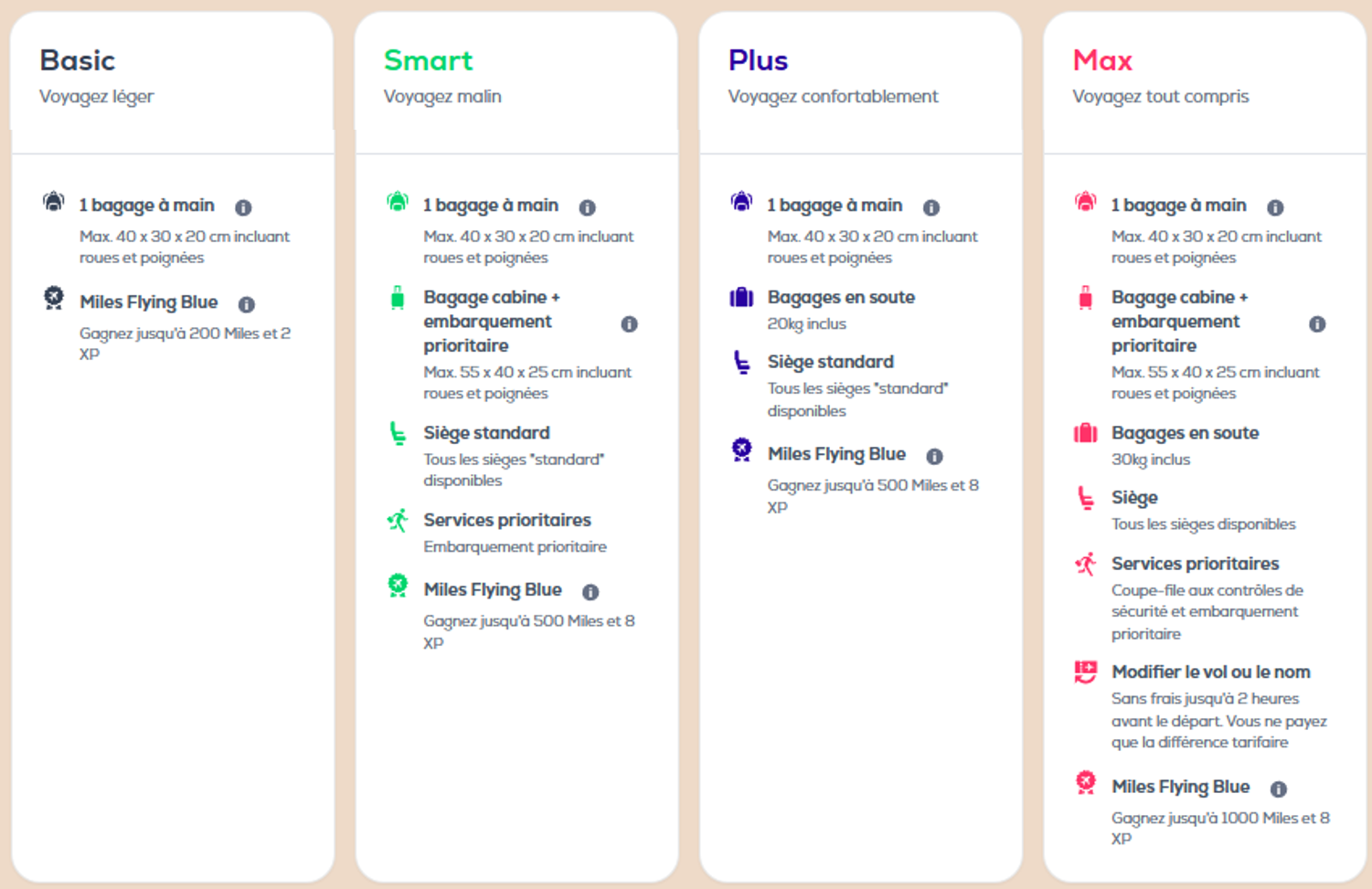Click info icon next to Smart Bagage cabine
The height and width of the screenshot is (889, 1372).
(x=629, y=323)
